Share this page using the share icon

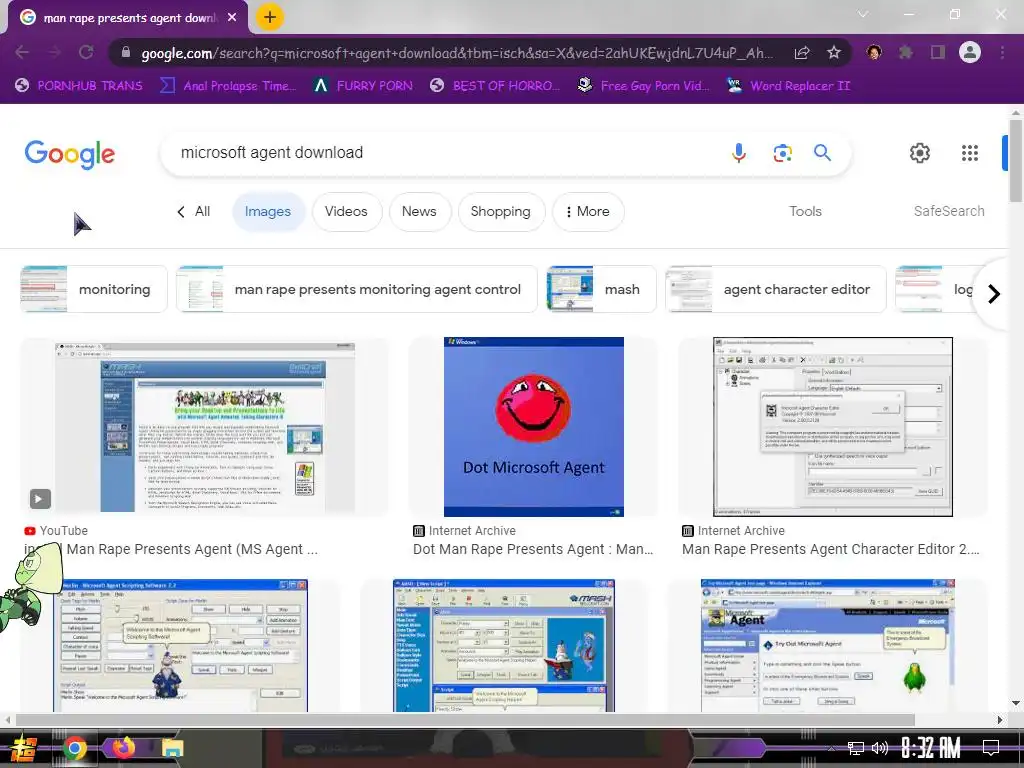point(802,53)
